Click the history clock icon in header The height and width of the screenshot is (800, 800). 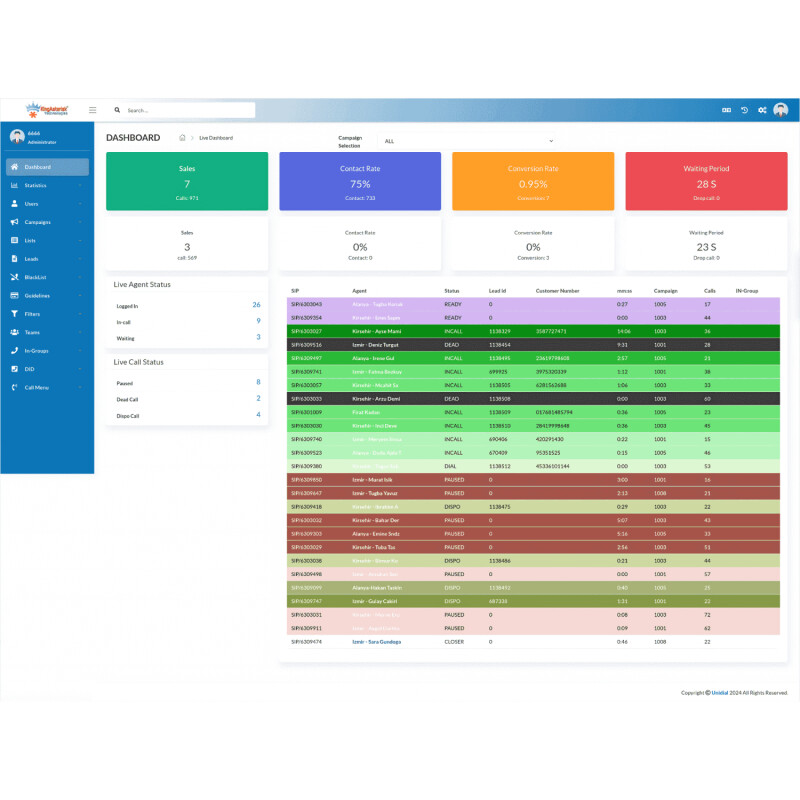(x=744, y=110)
